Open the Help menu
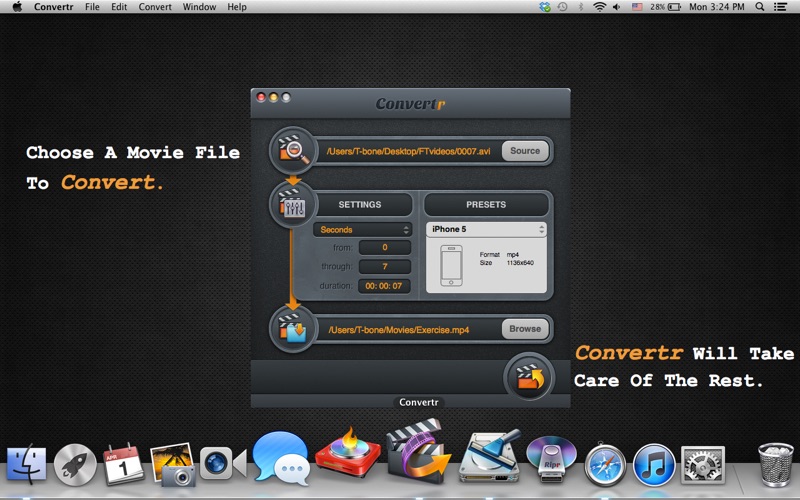800x500 pixels. (237, 7)
